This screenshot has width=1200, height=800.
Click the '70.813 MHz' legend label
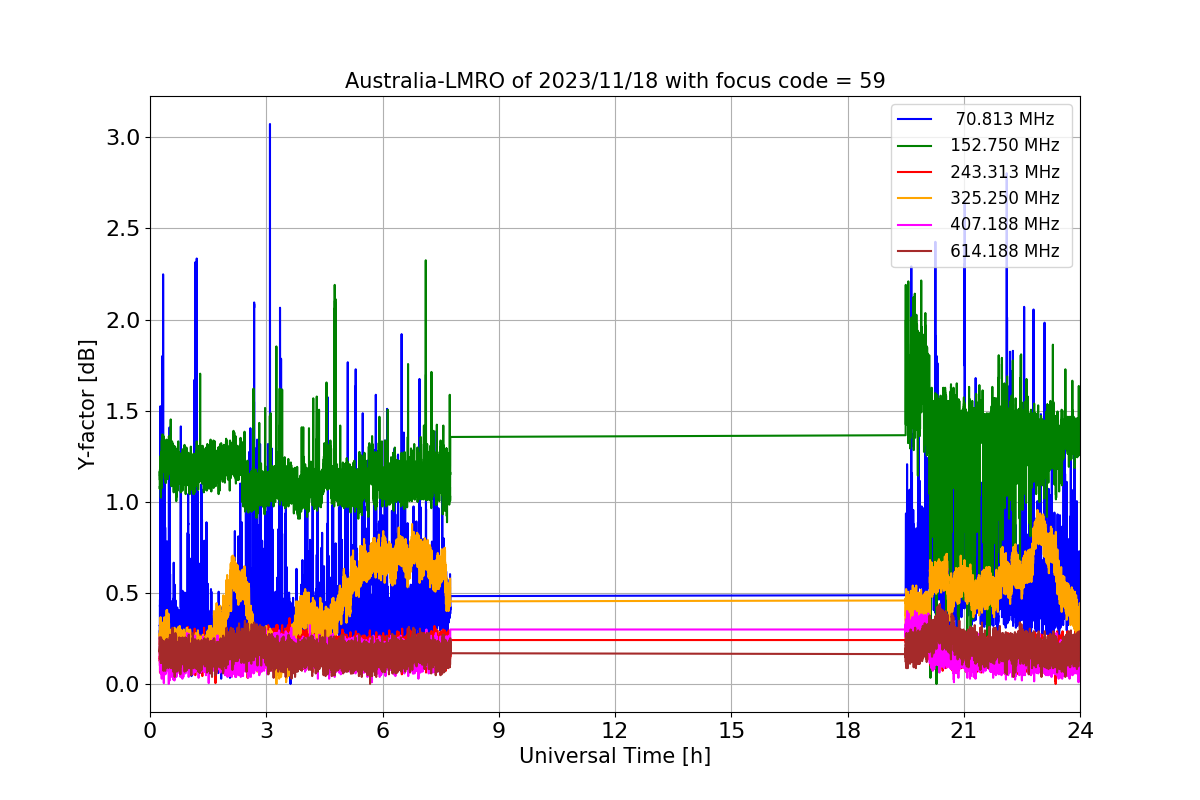1005,119
